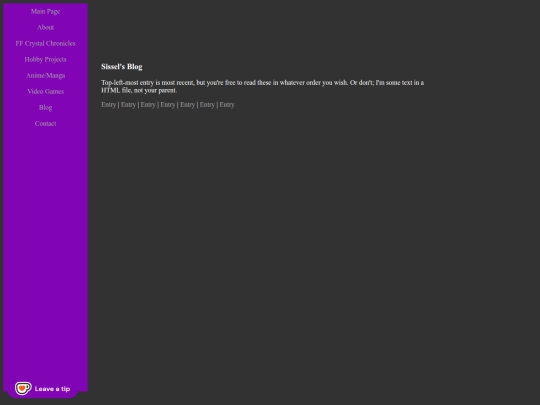Open the last Entry link
This screenshot has height=405, width=540.
[227, 105]
